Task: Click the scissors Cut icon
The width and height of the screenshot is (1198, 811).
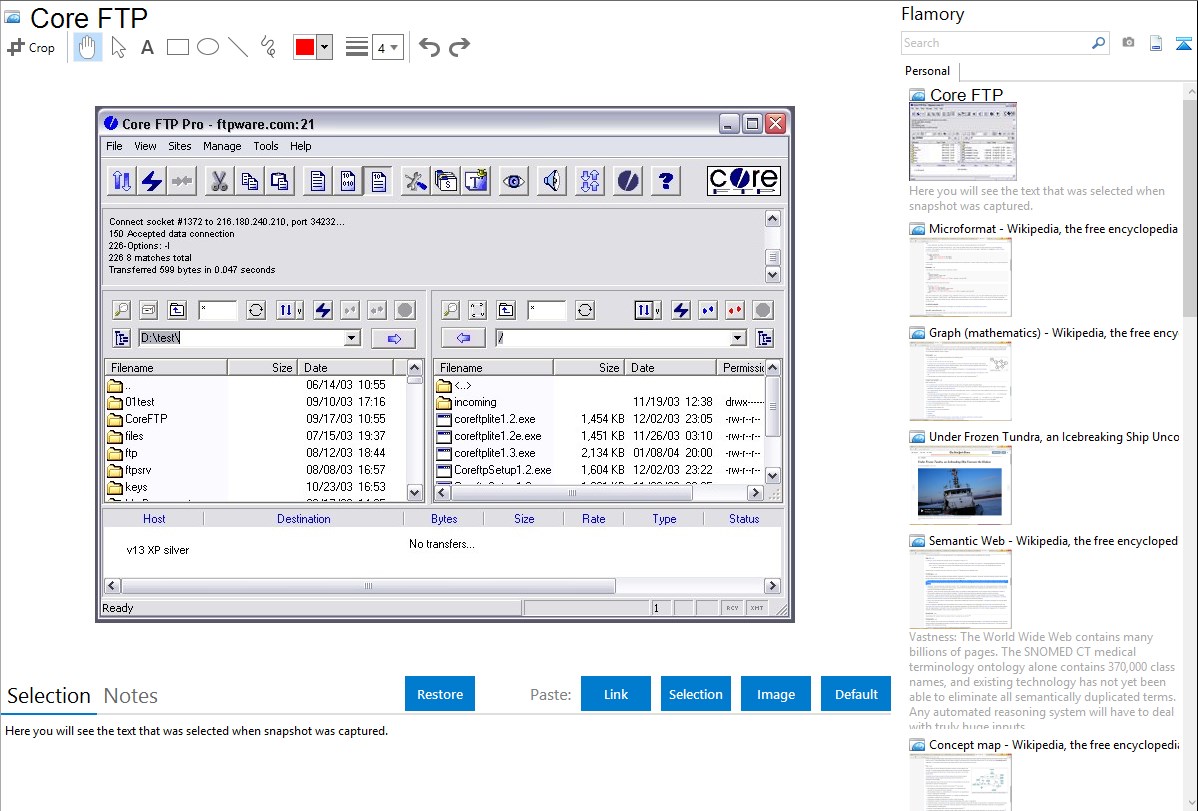Action: [219, 181]
